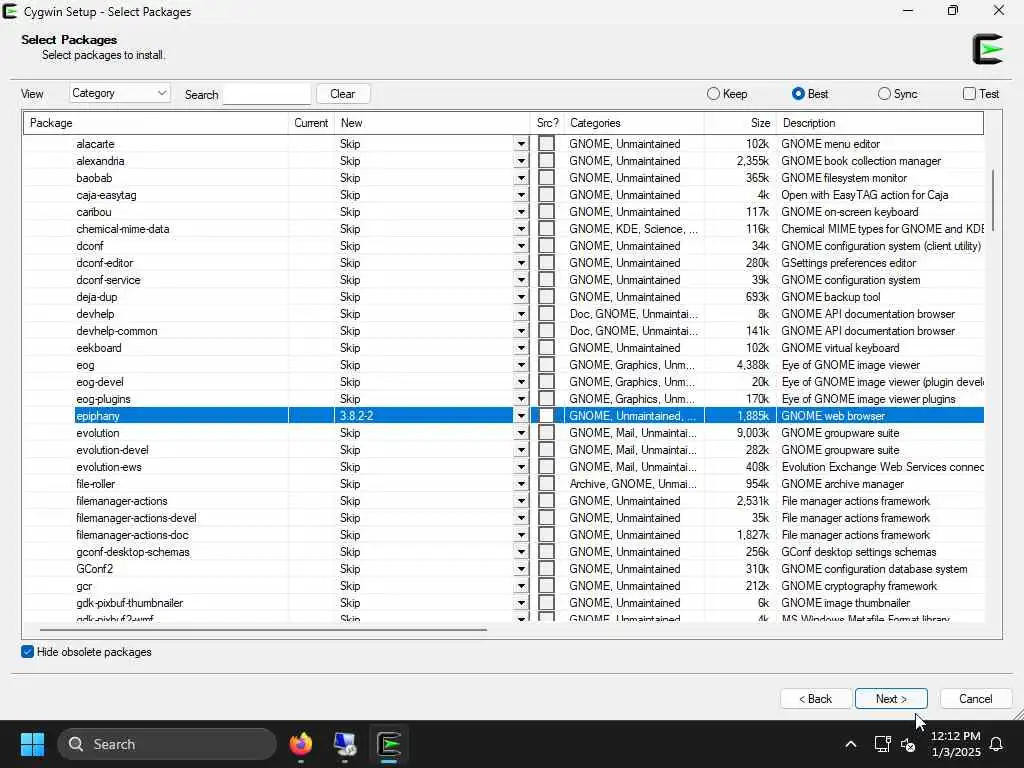Click the vertical scrollbar thumb
The width and height of the screenshot is (1024, 768).
click(993, 200)
